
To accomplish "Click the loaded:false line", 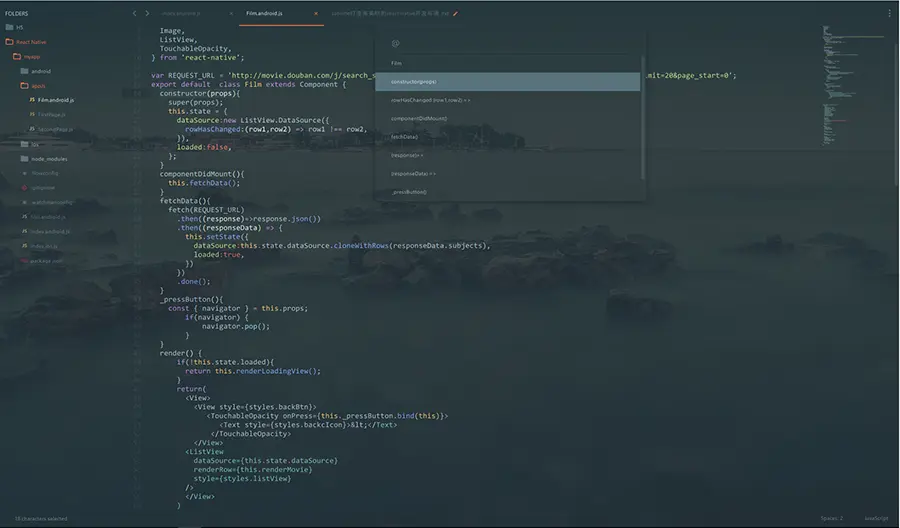I will click(204, 147).
